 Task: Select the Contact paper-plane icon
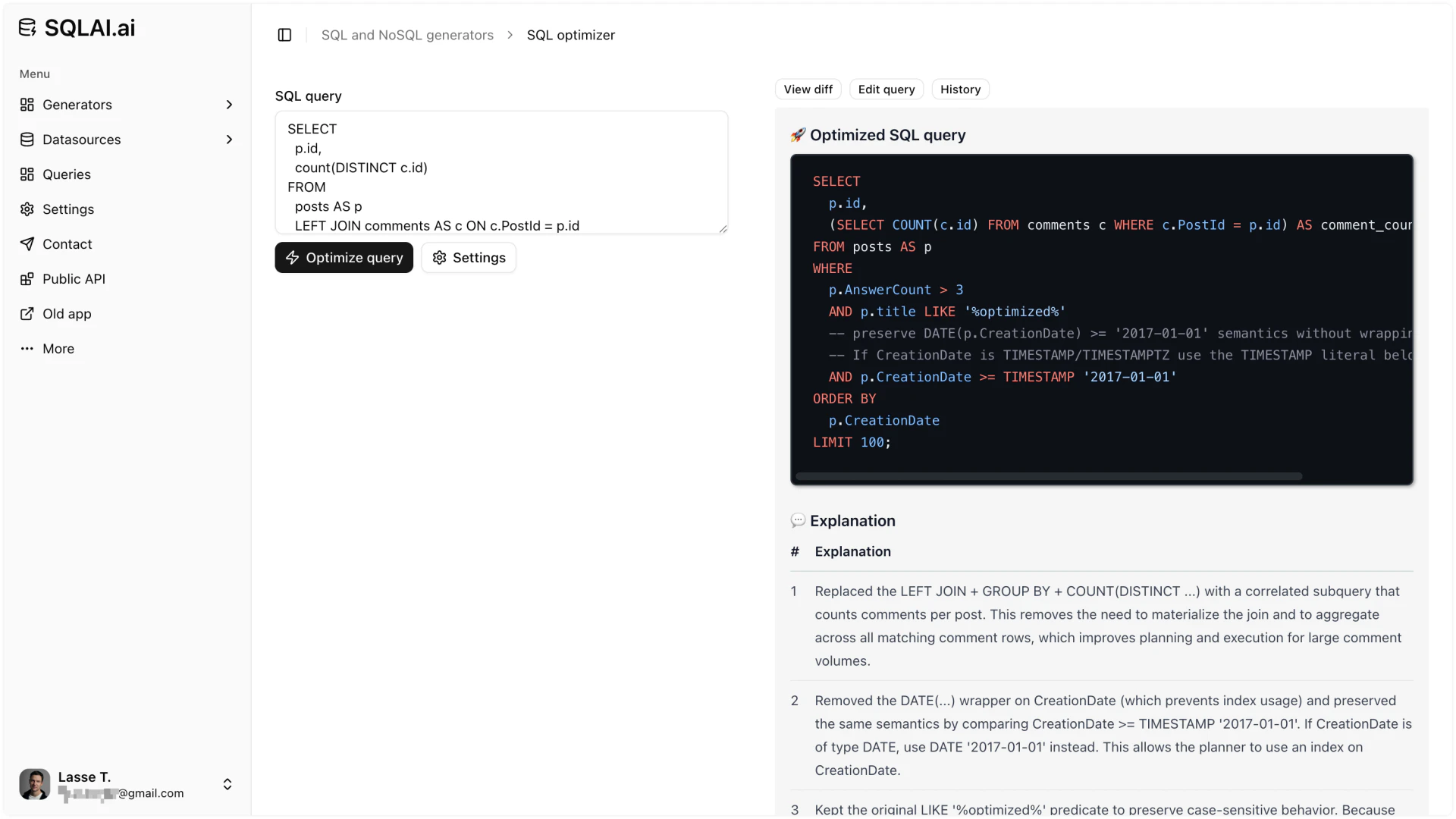tap(27, 244)
